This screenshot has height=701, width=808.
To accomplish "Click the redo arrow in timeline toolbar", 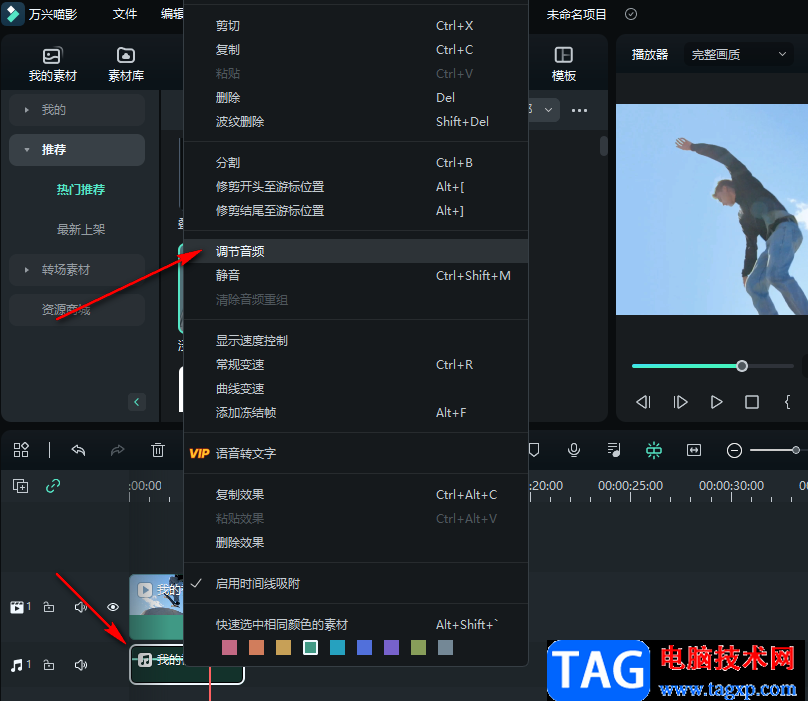I will pyautogui.click(x=117, y=450).
